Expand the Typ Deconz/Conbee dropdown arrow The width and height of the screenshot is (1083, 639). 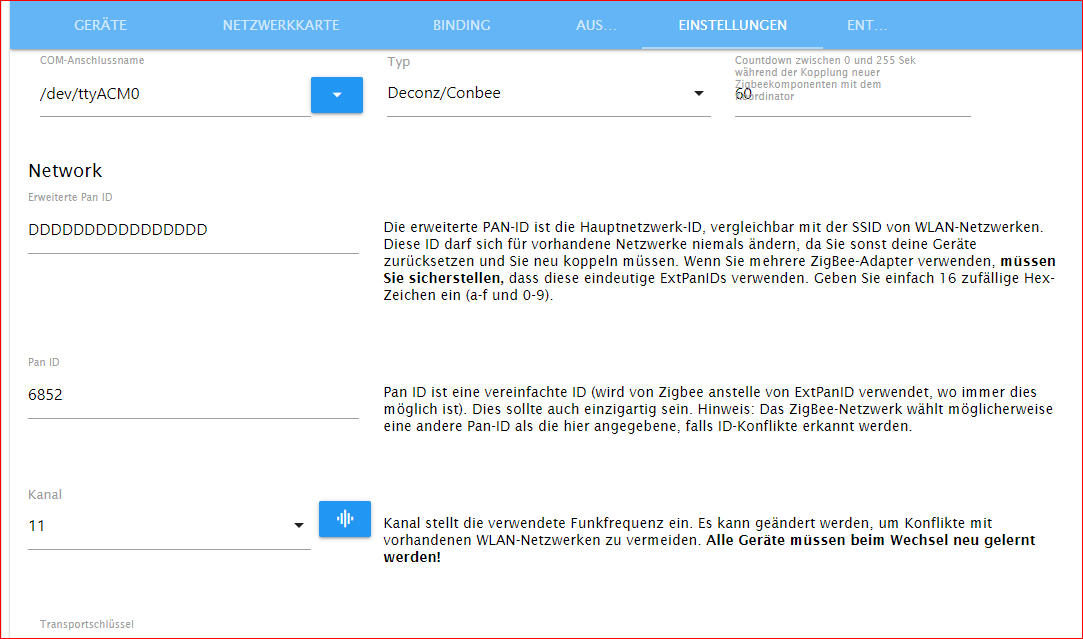tap(698, 93)
